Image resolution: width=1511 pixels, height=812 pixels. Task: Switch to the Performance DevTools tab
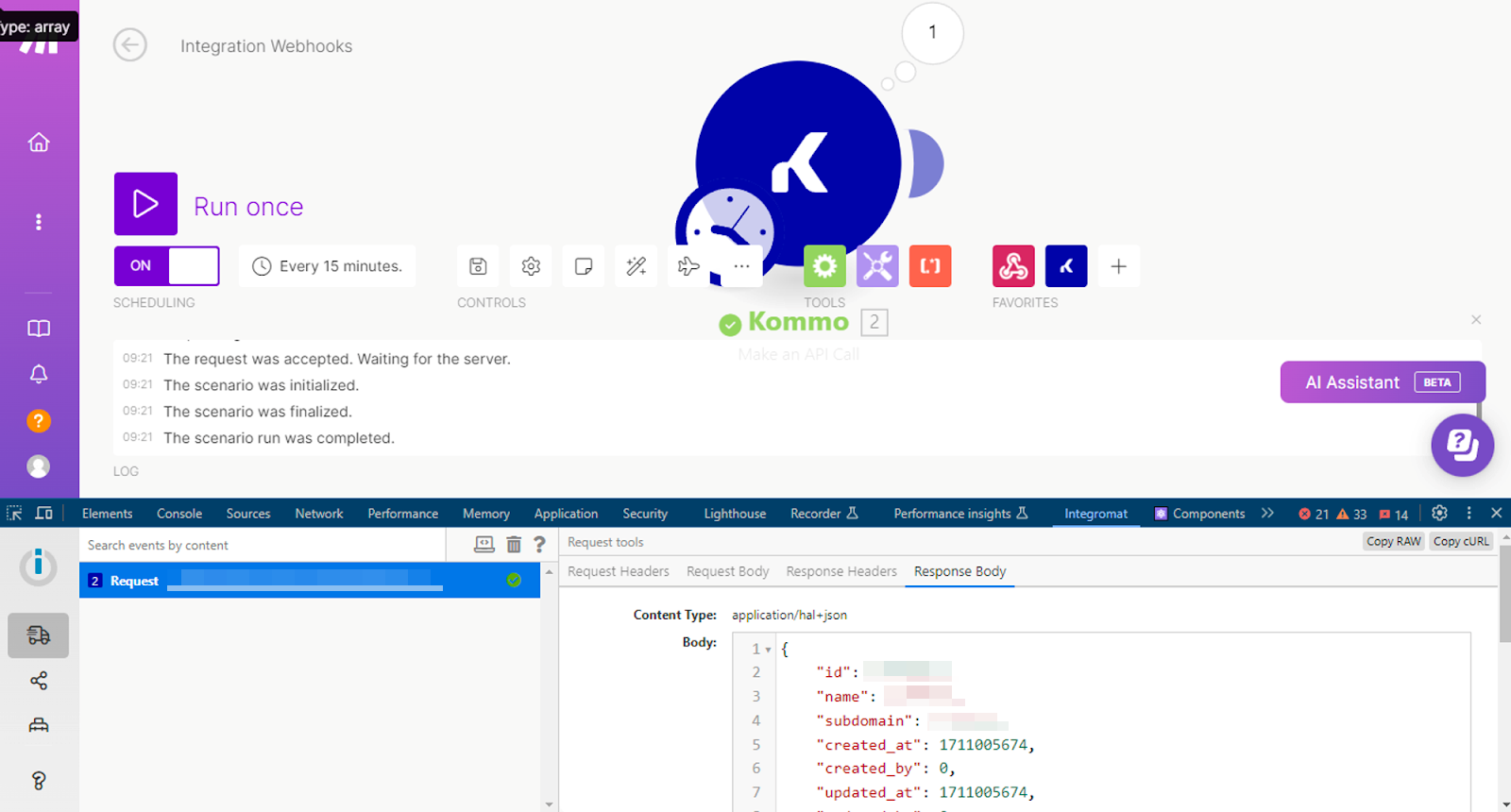click(x=403, y=514)
